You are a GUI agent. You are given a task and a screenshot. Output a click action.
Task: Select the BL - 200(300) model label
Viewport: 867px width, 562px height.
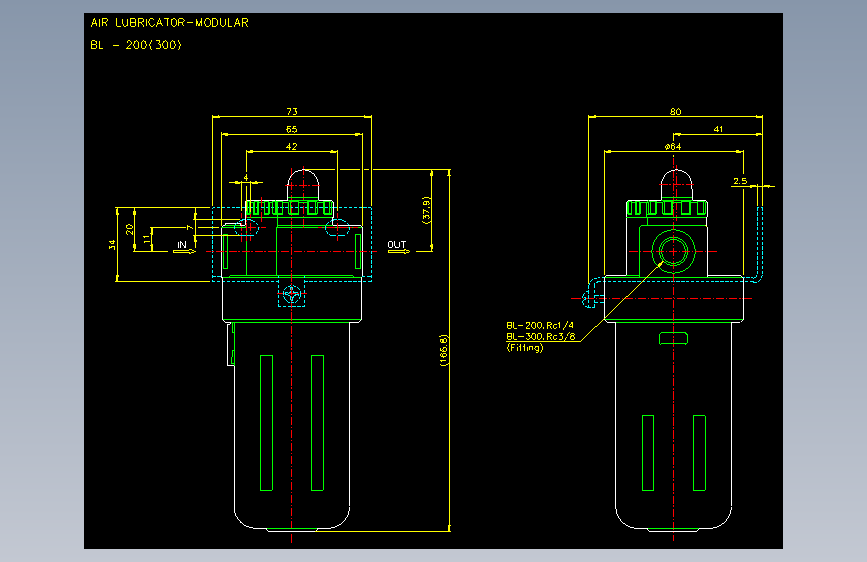(x=136, y=45)
